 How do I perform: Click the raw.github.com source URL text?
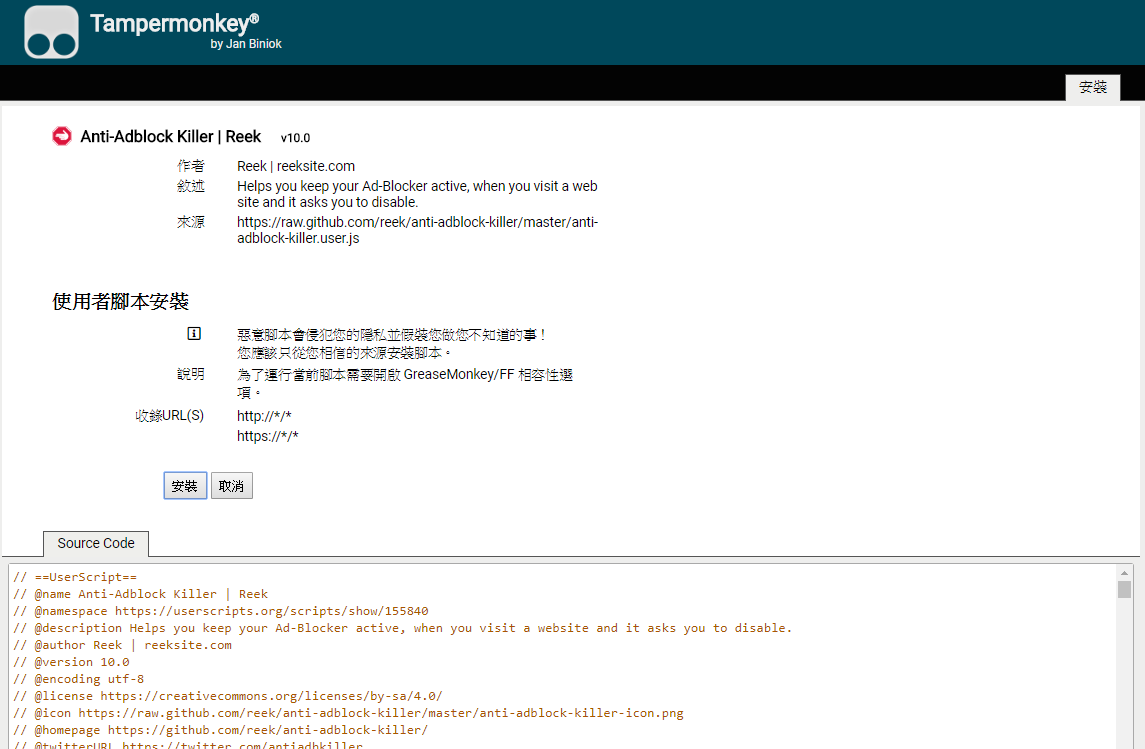pos(417,230)
